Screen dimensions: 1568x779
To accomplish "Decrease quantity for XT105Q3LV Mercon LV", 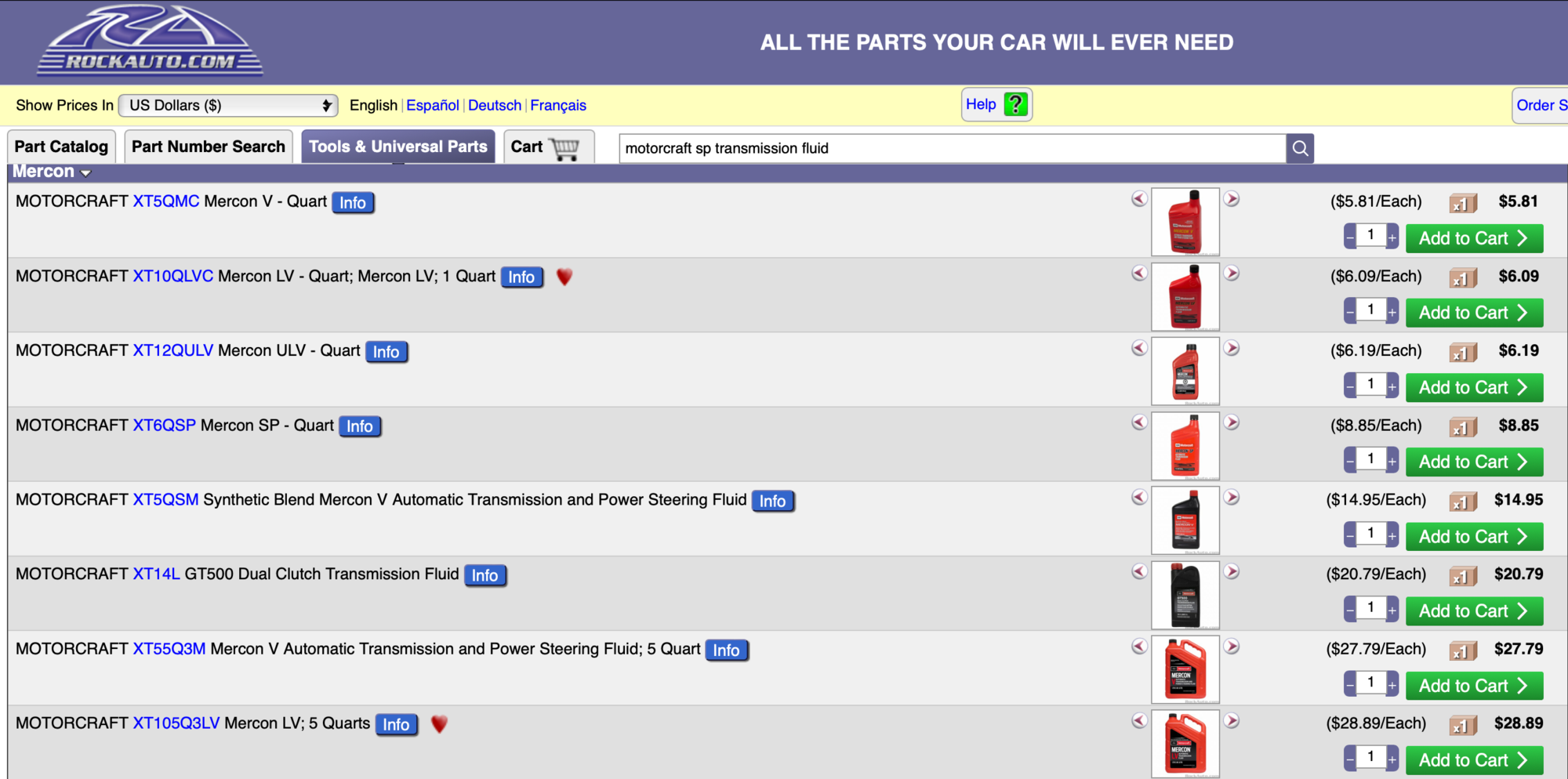I will coord(1350,759).
